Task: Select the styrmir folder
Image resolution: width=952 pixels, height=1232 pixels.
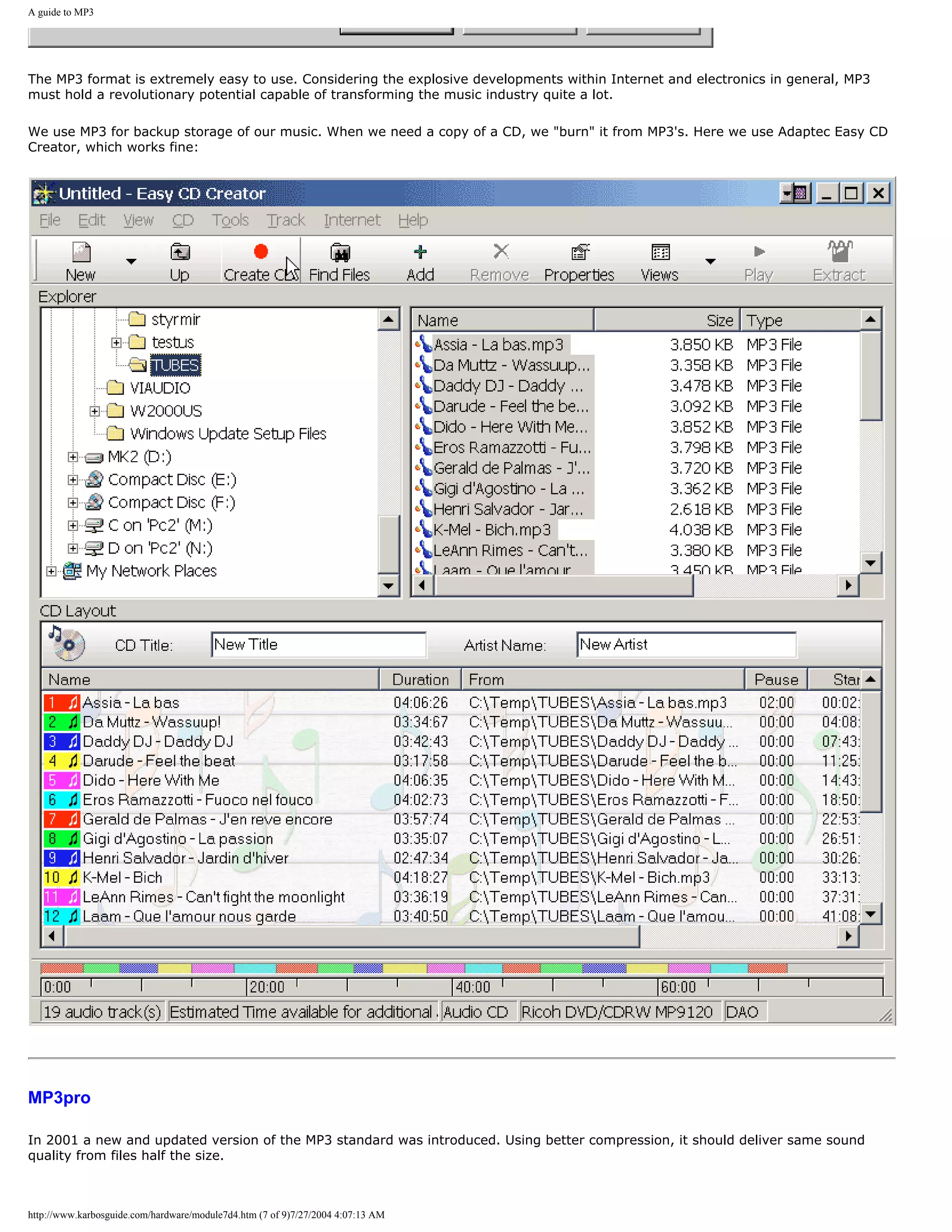Action: 175,320
